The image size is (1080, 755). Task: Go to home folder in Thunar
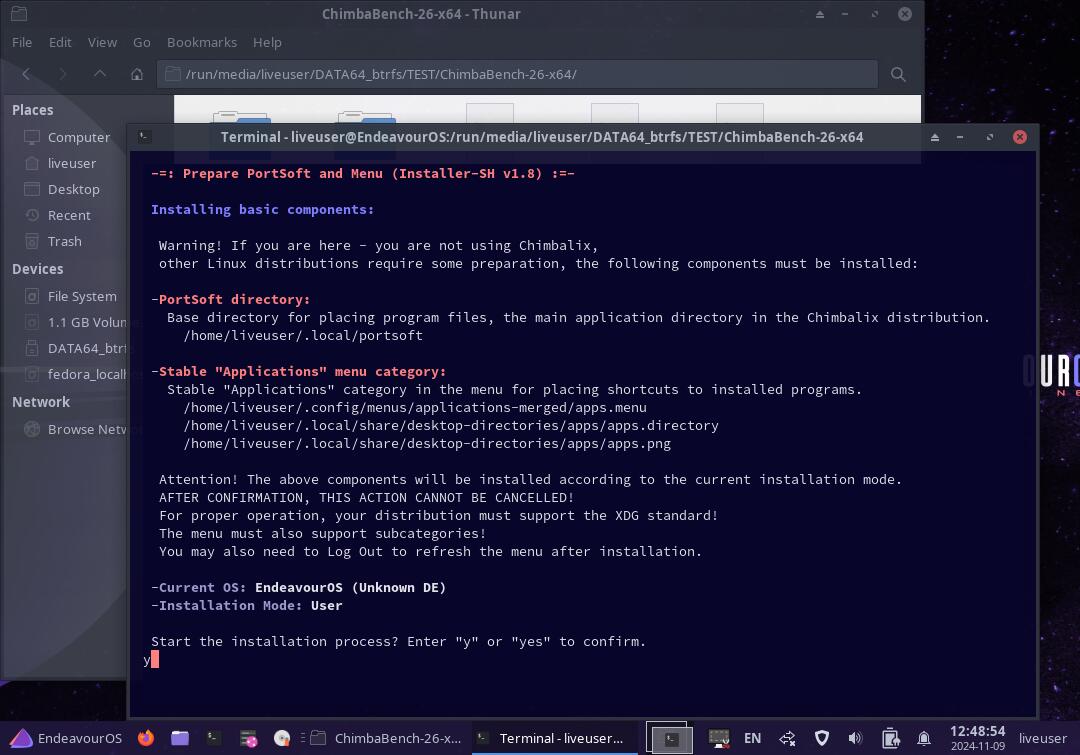pyautogui.click(x=136, y=74)
